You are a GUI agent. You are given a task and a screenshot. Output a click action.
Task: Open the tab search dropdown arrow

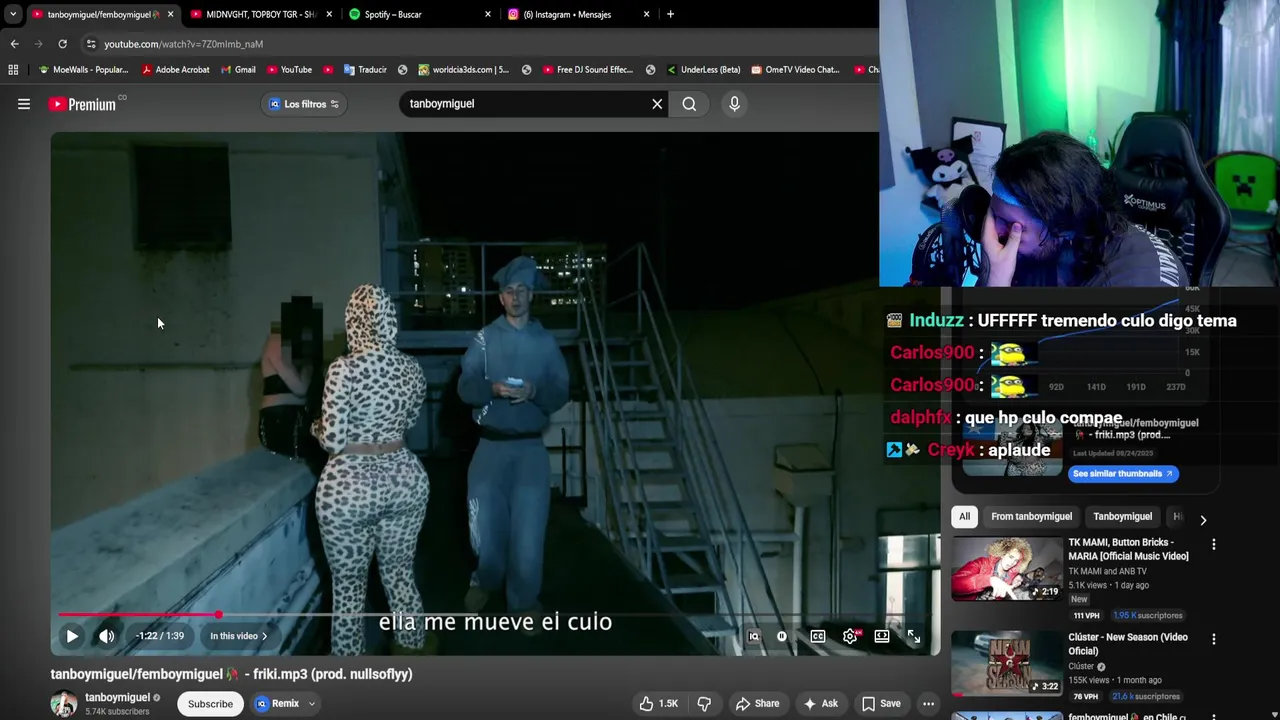(x=13, y=14)
